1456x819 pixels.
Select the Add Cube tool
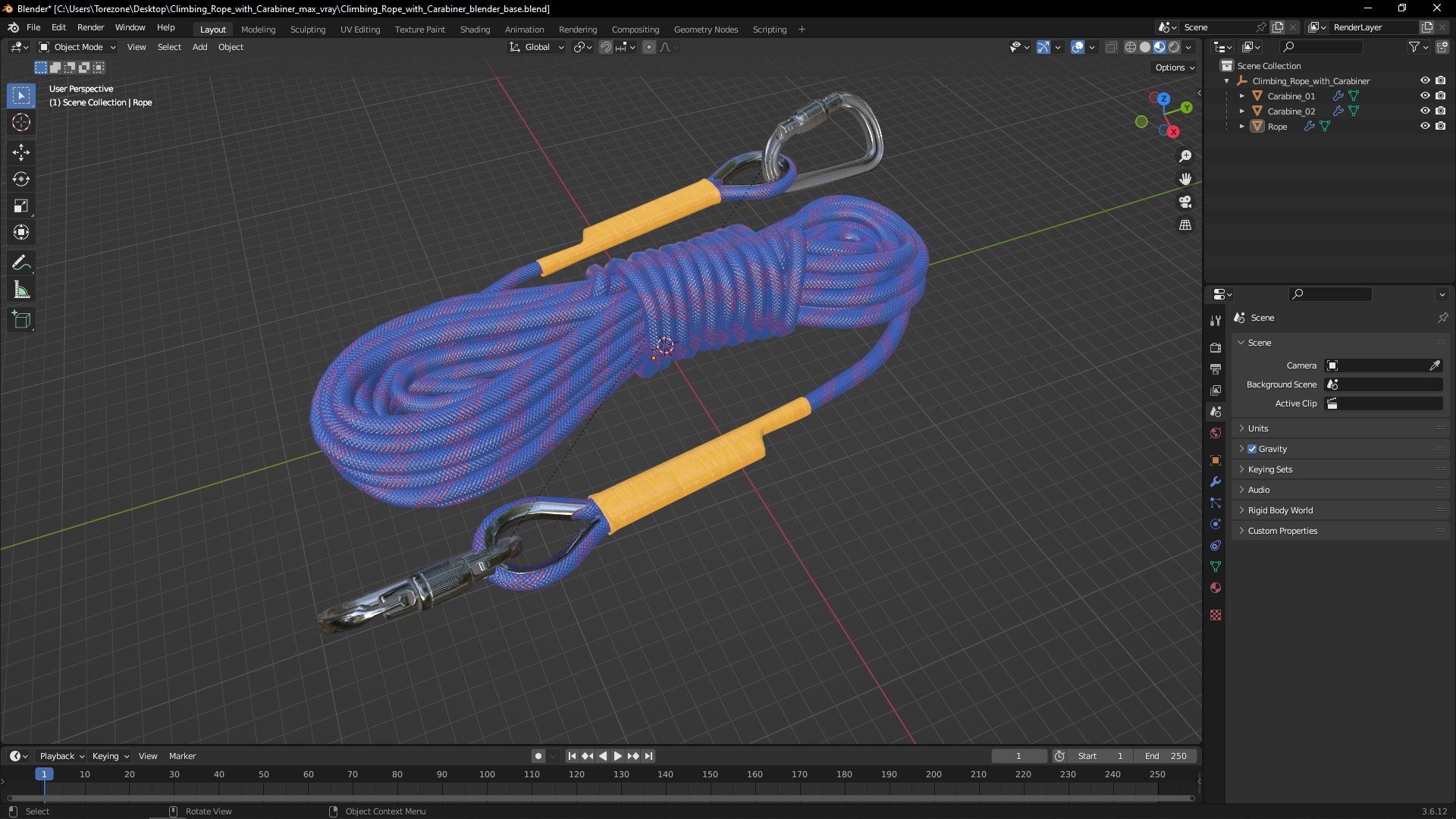(x=21, y=320)
